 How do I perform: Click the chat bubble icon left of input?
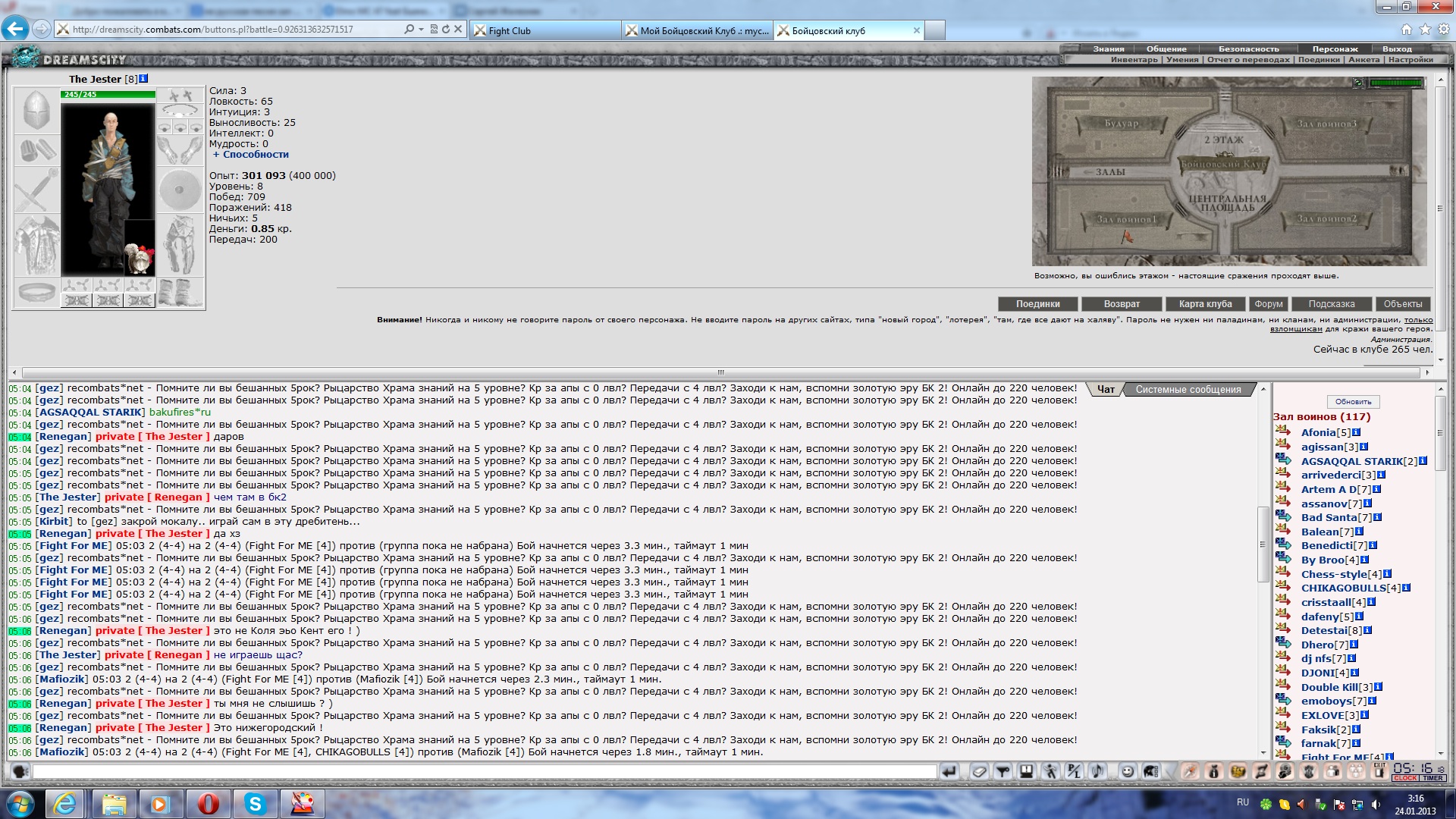click(x=20, y=771)
